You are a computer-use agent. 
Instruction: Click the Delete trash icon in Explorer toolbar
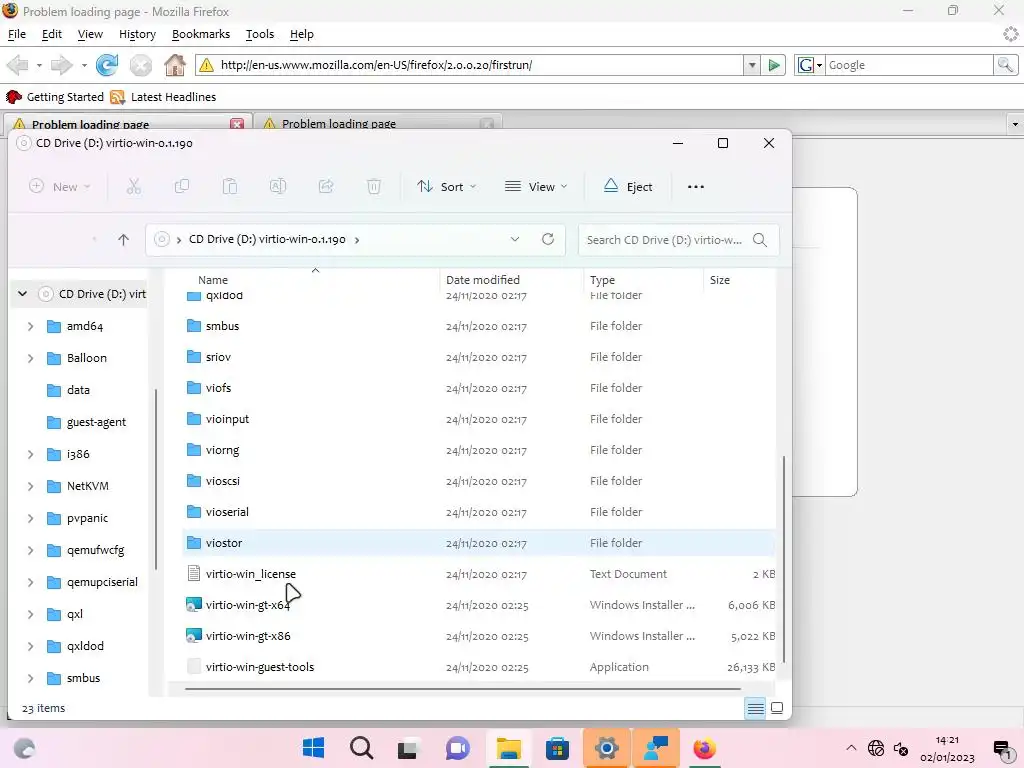tap(374, 187)
